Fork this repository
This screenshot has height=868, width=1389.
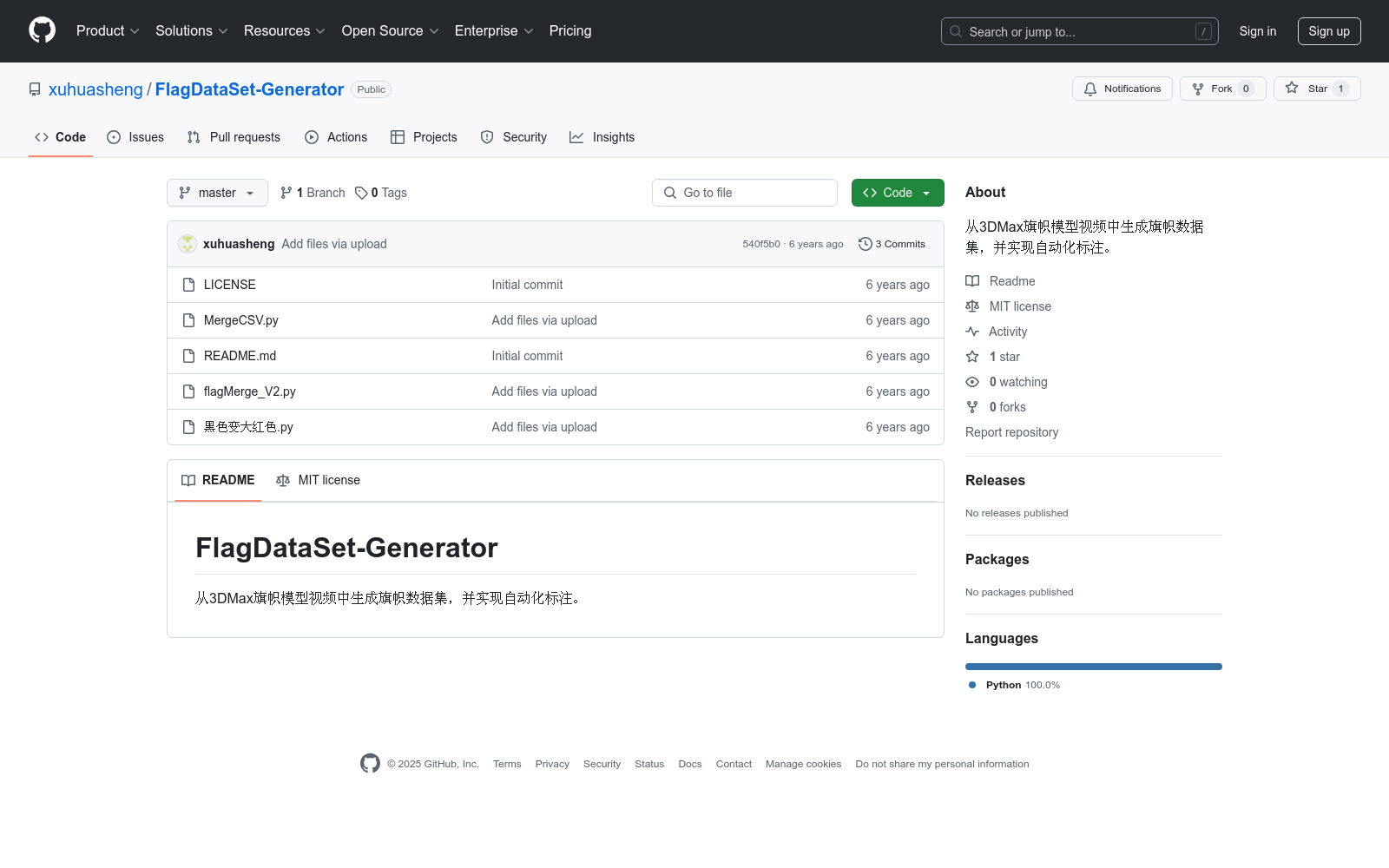[x=1222, y=89]
